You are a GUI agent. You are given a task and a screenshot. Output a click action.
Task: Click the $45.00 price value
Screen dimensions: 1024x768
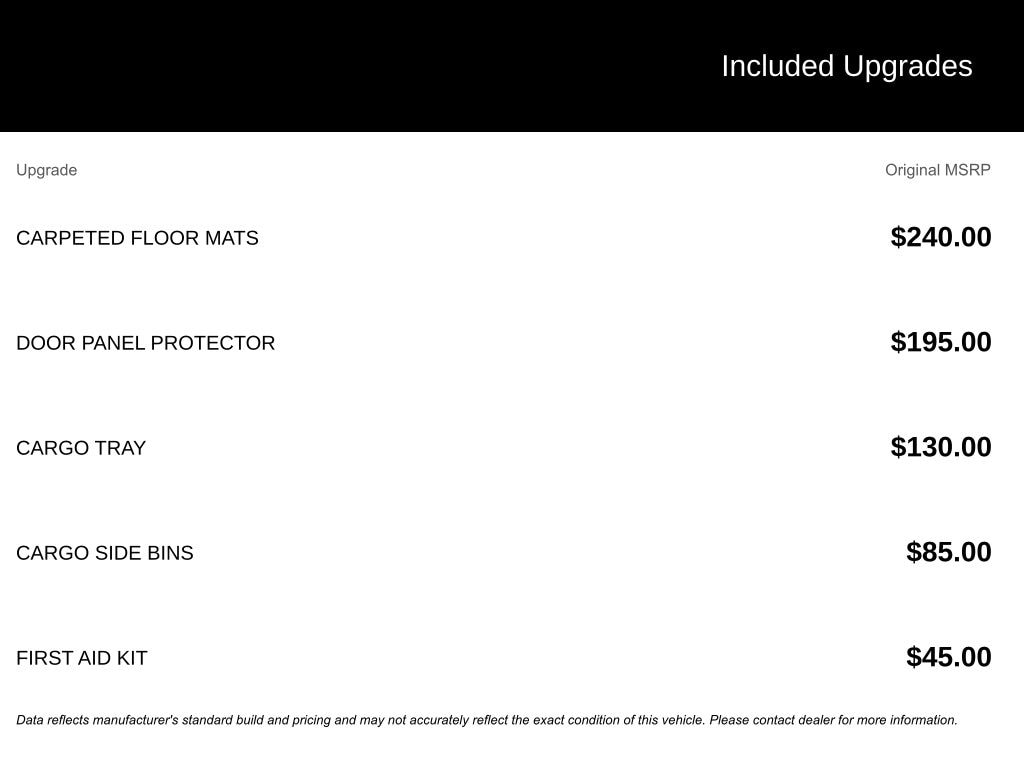point(948,657)
